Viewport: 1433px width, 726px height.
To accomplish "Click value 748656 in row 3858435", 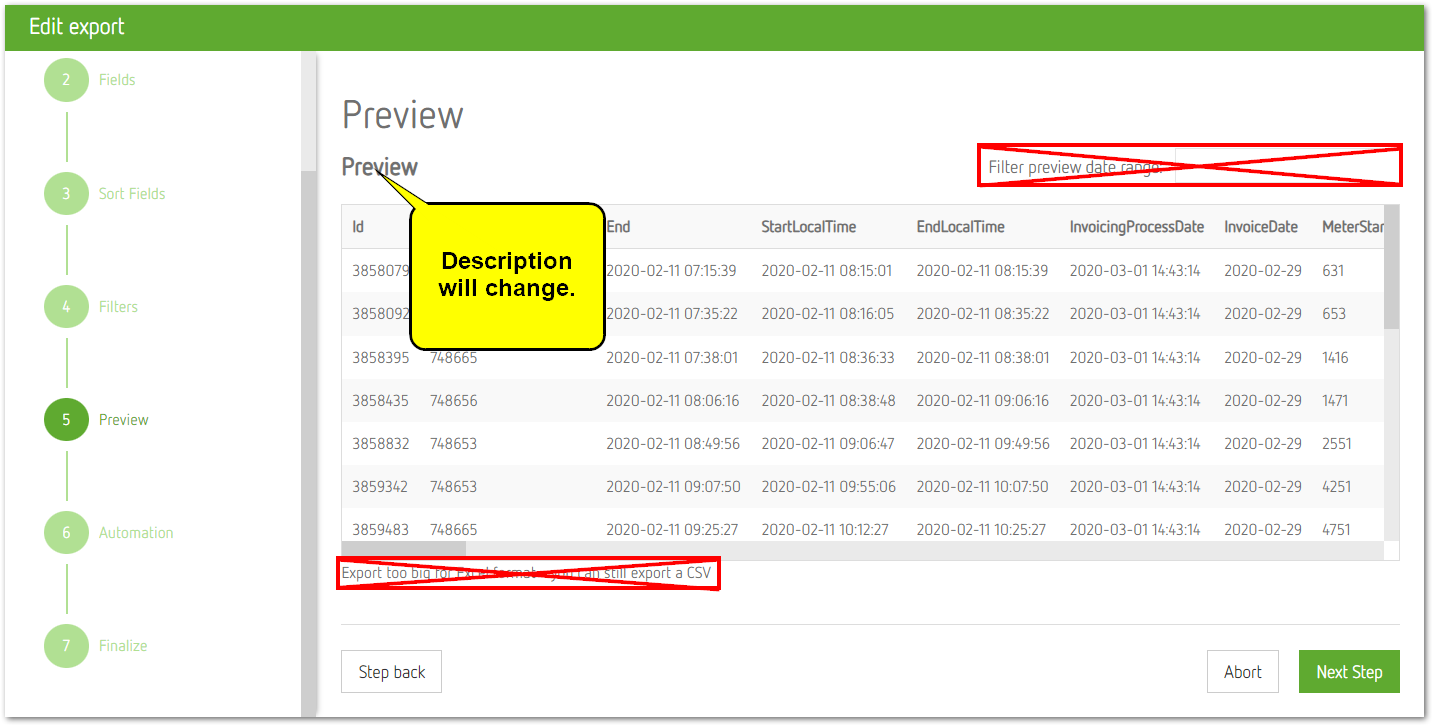I will (453, 400).
